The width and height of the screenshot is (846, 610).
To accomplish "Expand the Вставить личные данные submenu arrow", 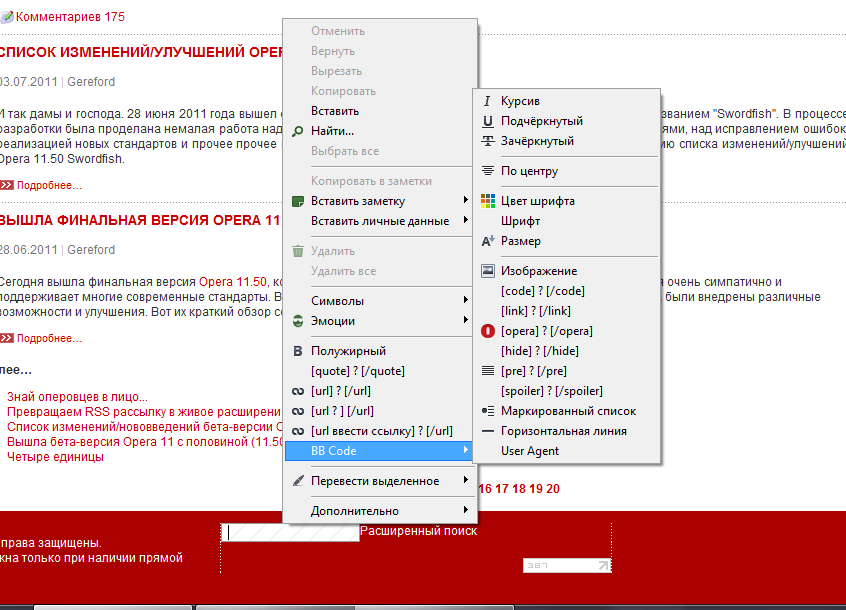I will click(466, 220).
